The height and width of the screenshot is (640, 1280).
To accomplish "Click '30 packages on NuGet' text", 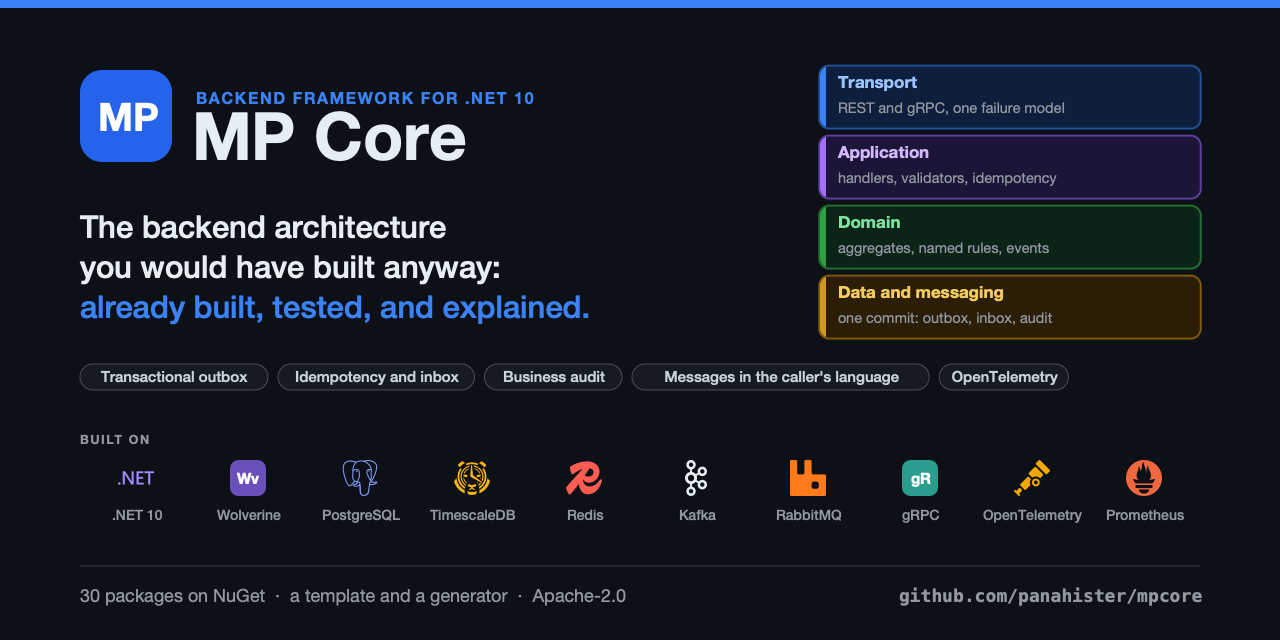I will 173,596.
